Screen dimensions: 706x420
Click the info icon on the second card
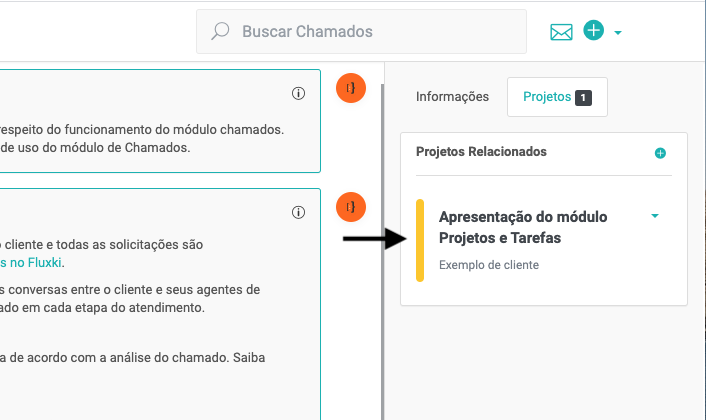(298, 212)
